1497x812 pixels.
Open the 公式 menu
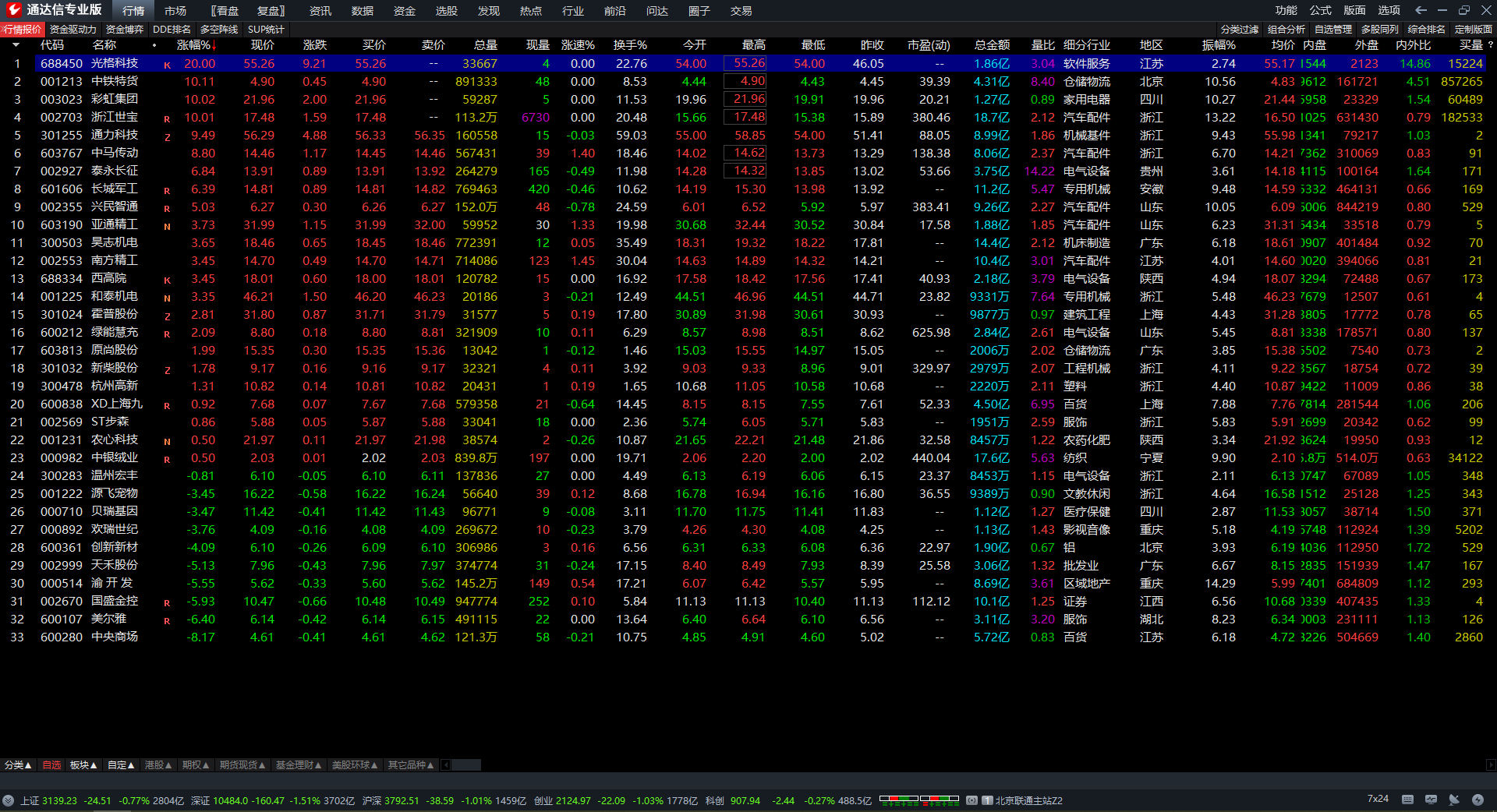click(x=1320, y=10)
